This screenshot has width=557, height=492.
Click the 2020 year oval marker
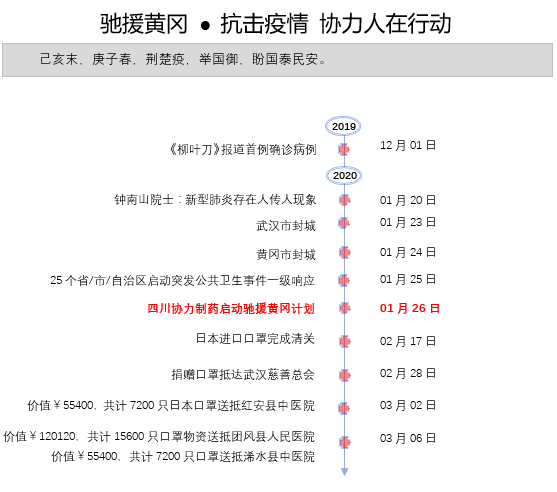click(x=344, y=175)
